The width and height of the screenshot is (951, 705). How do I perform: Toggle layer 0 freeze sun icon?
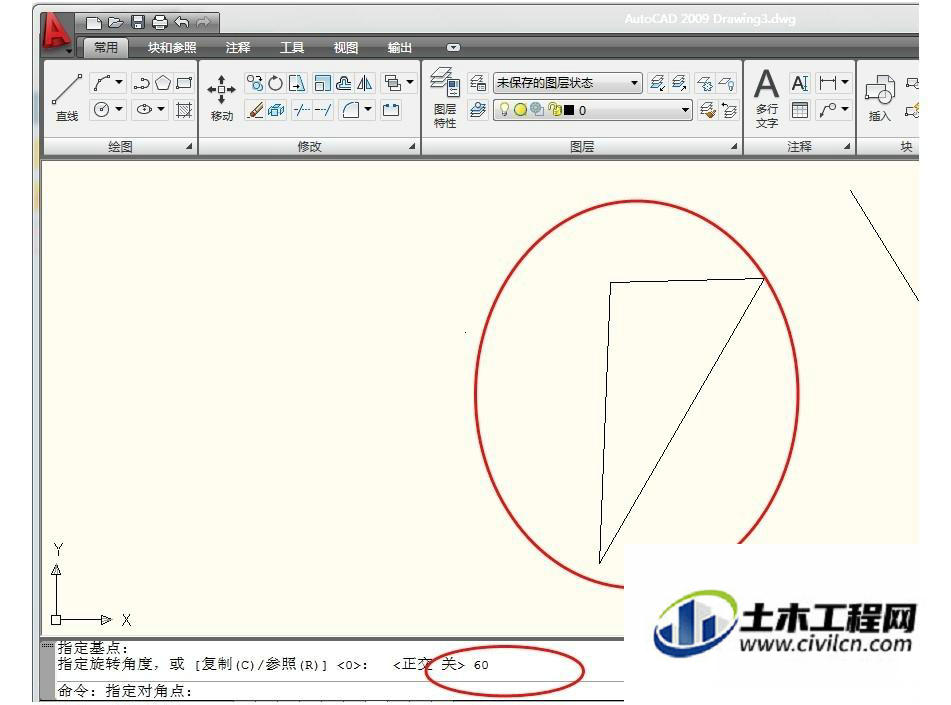coord(520,110)
